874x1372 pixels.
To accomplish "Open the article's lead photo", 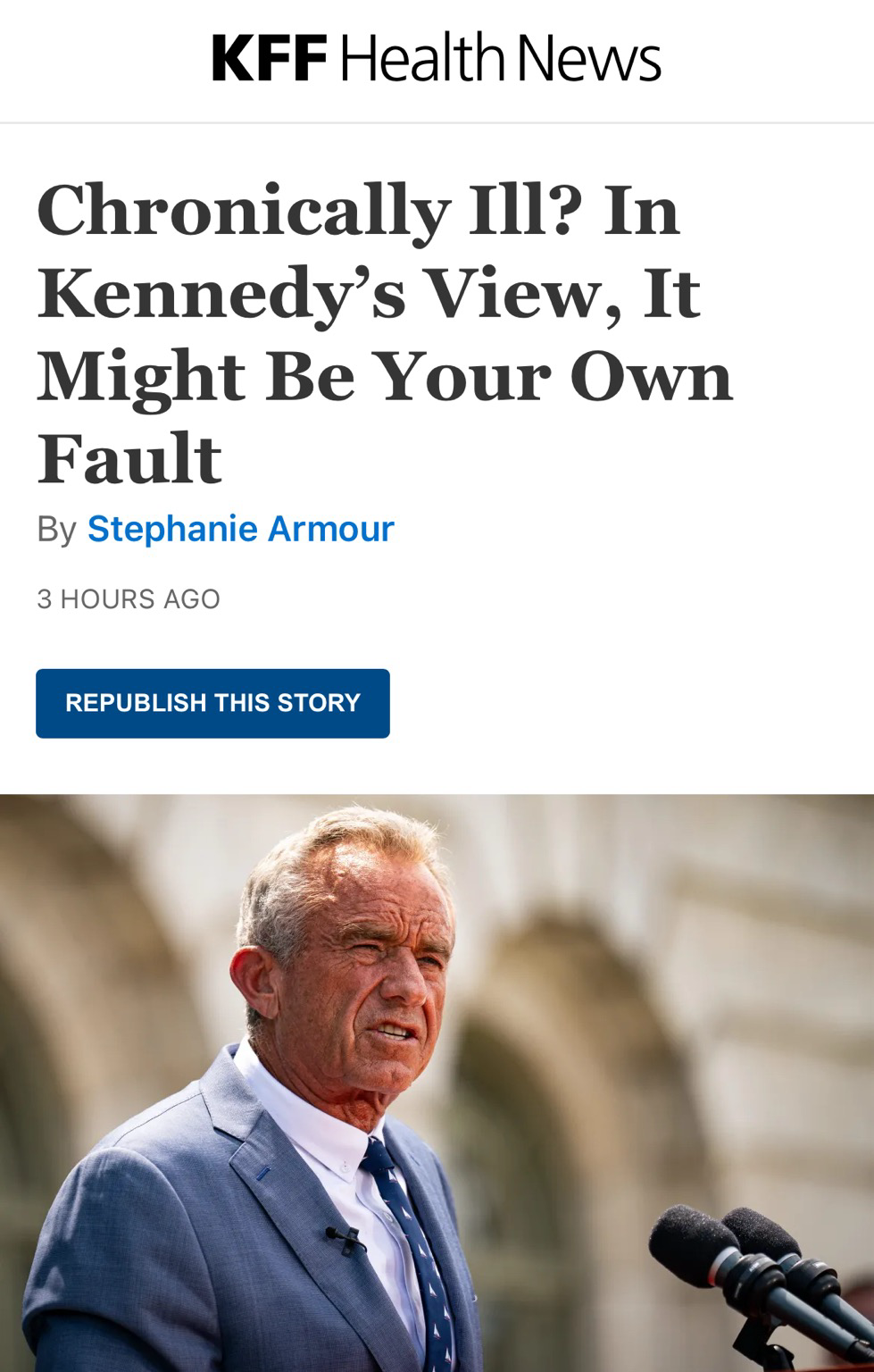I will [437, 1083].
